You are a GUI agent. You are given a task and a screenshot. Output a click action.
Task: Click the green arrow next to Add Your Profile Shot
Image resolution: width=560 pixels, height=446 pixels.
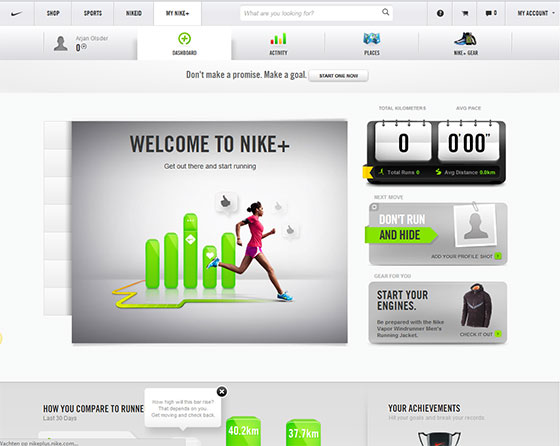click(498, 256)
